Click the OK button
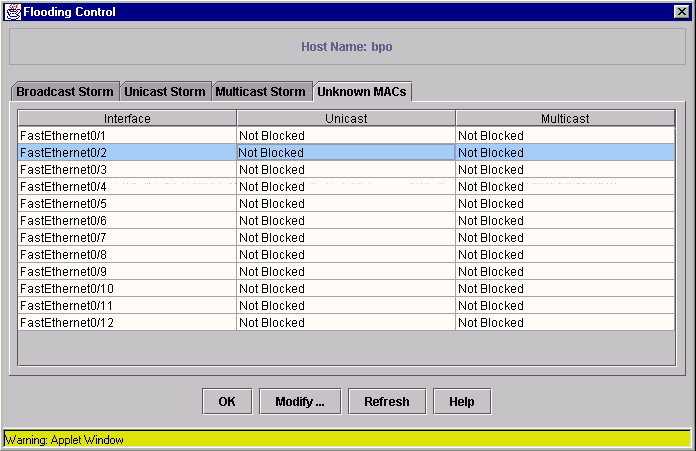 click(227, 402)
